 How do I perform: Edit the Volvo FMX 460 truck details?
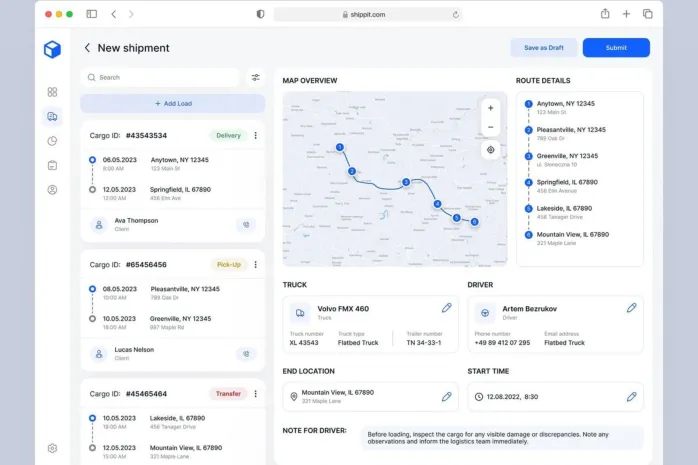tap(446, 308)
